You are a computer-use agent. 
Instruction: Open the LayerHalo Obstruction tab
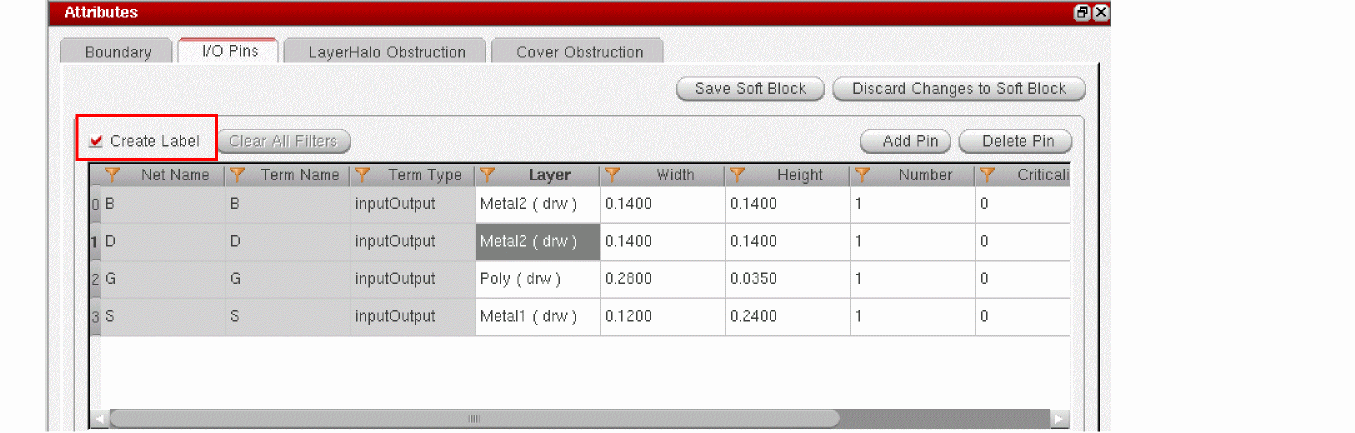[386, 52]
